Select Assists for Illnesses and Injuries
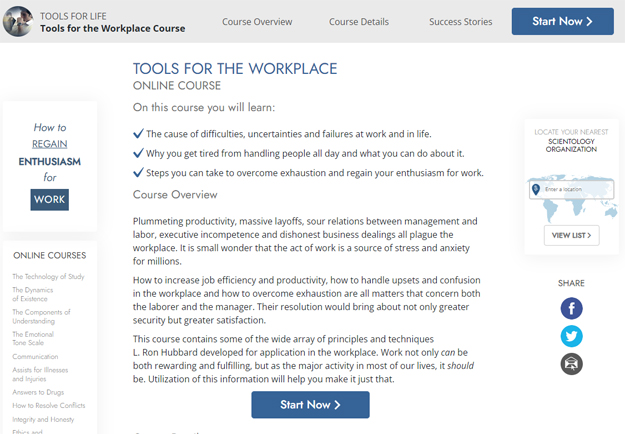The height and width of the screenshot is (434, 625). point(43,373)
